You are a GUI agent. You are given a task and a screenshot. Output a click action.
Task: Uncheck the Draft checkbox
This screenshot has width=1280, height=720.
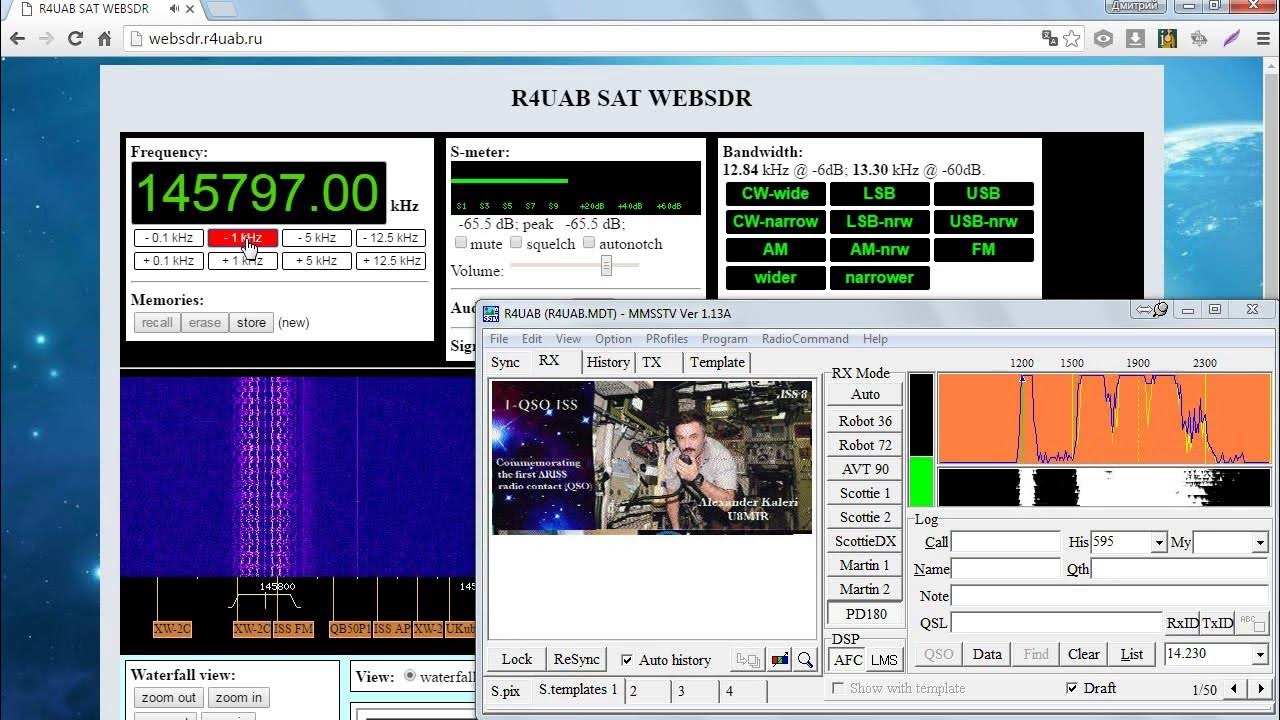[1072, 688]
